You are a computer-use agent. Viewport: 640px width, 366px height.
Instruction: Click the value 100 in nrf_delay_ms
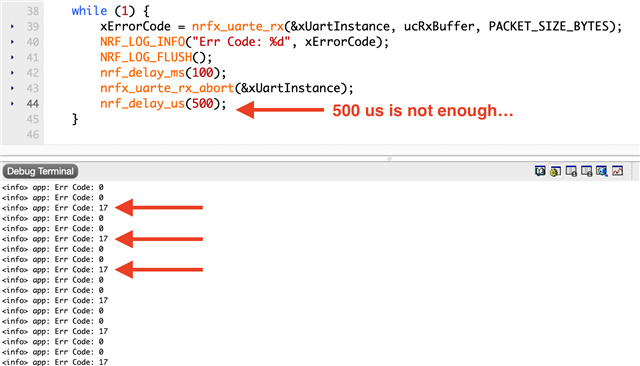(x=202, y=73)
